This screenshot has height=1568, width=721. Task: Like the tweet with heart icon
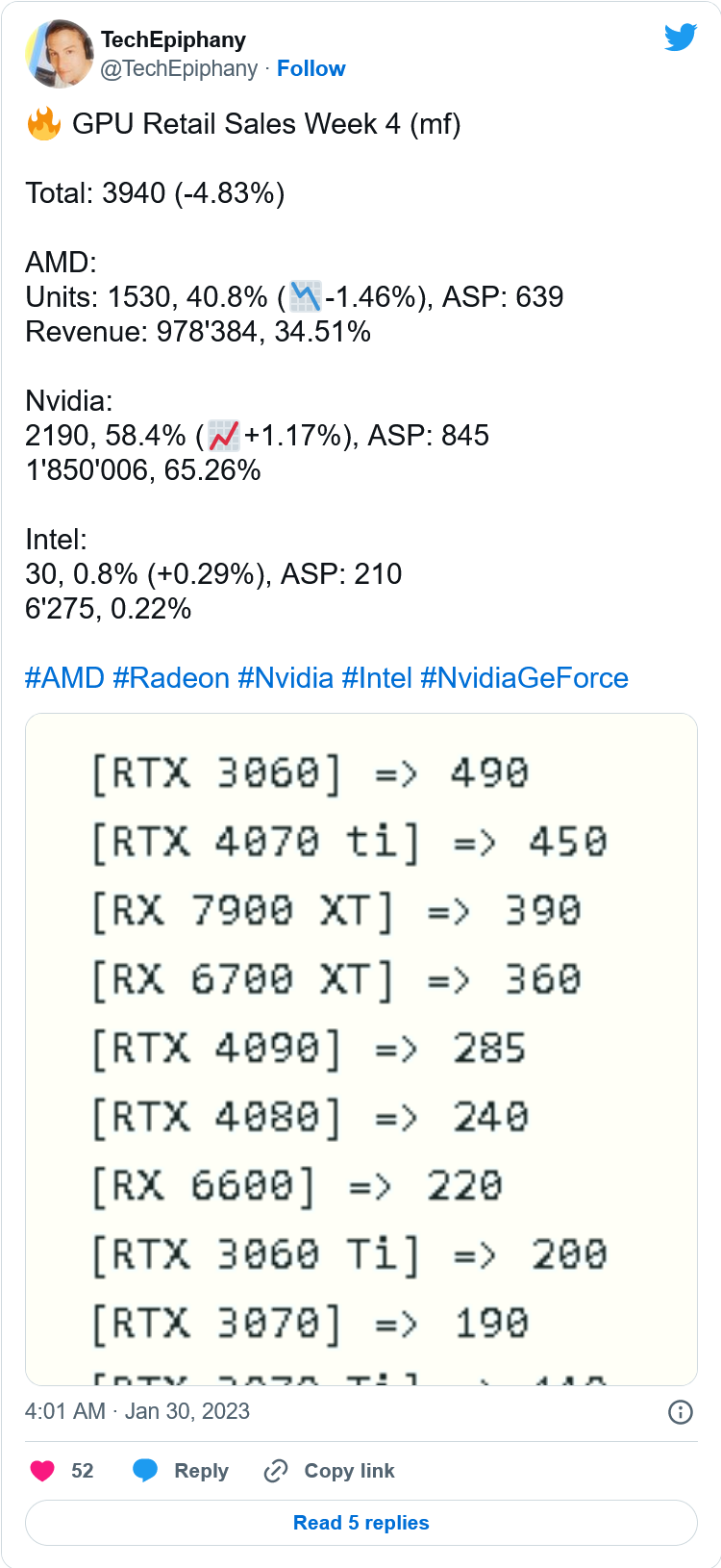point(42,1471)
